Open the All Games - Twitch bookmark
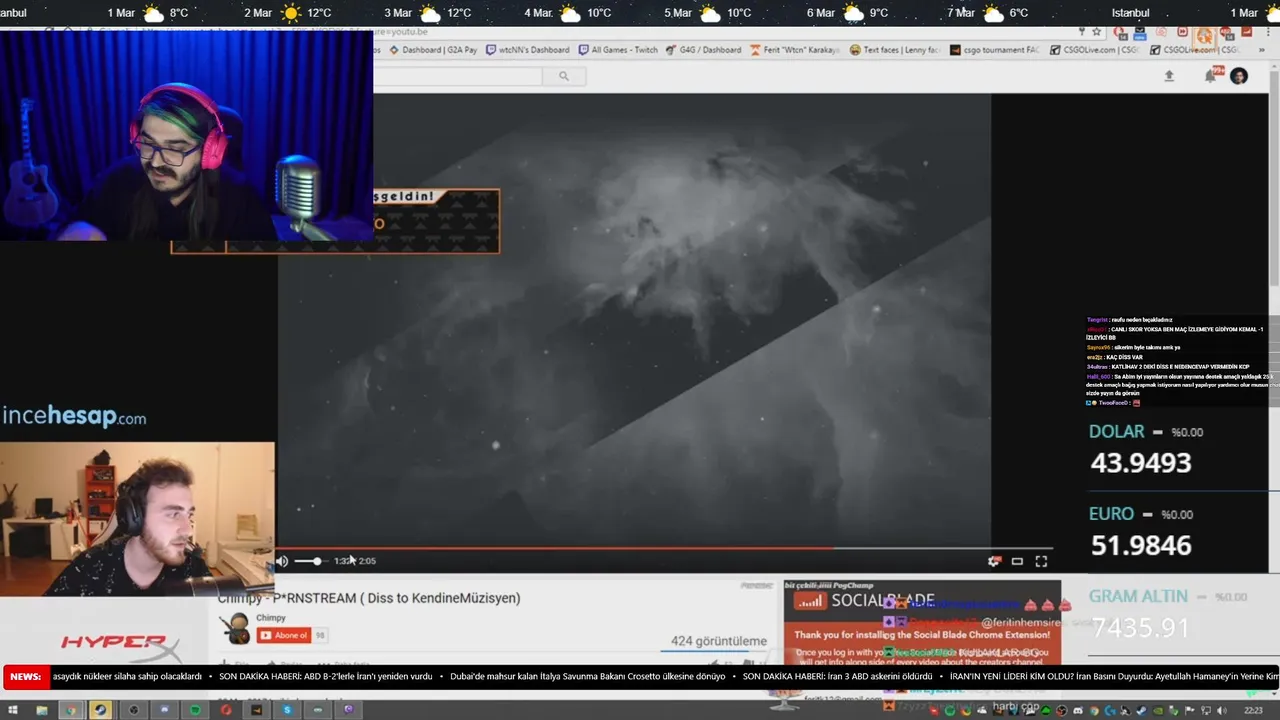The image size is (1280, 720). tap(617, 50)
